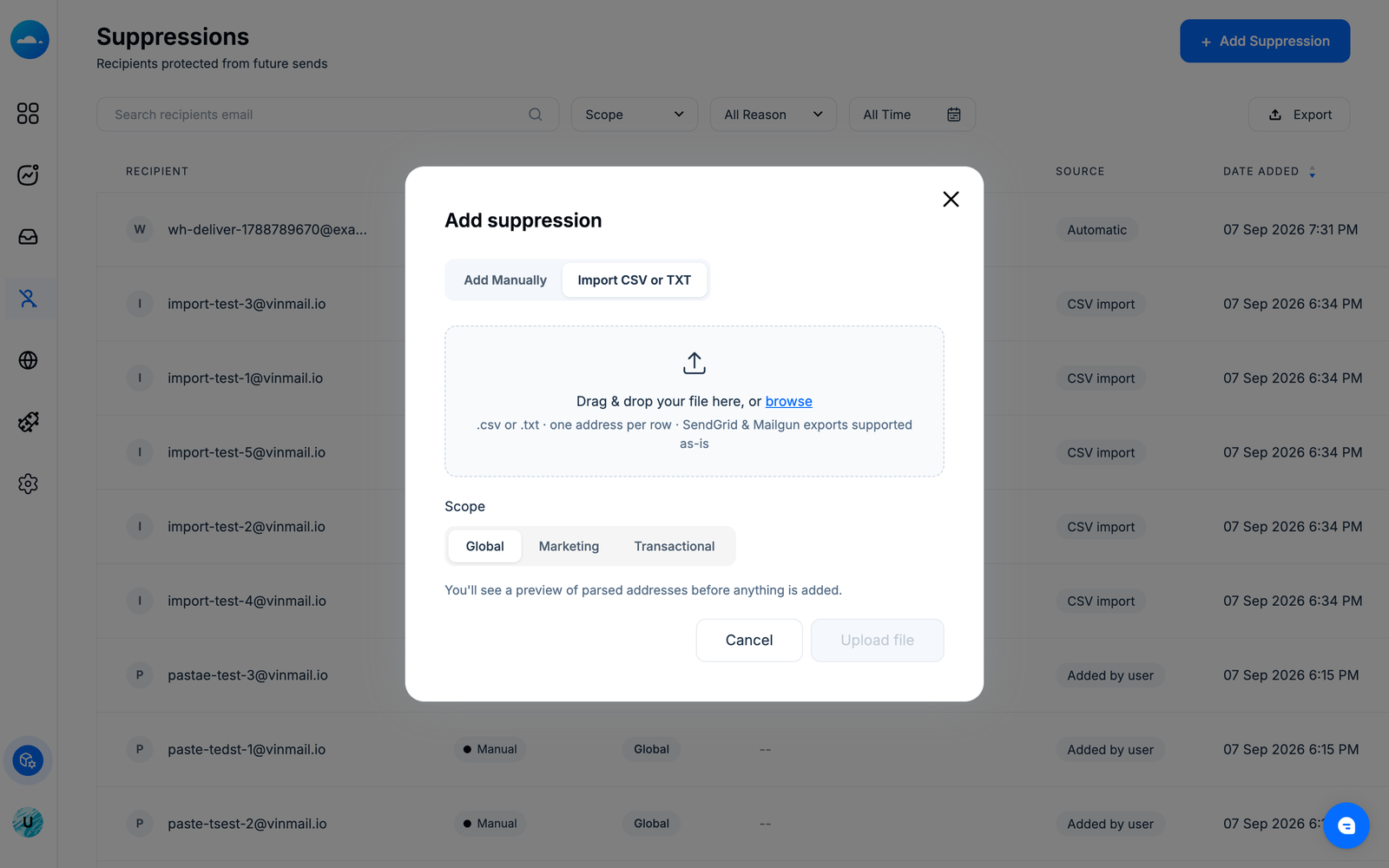Viewport: 1389px width, 868px height.
Task: Select the Marketing scope option
Action: tap(569, 546)
